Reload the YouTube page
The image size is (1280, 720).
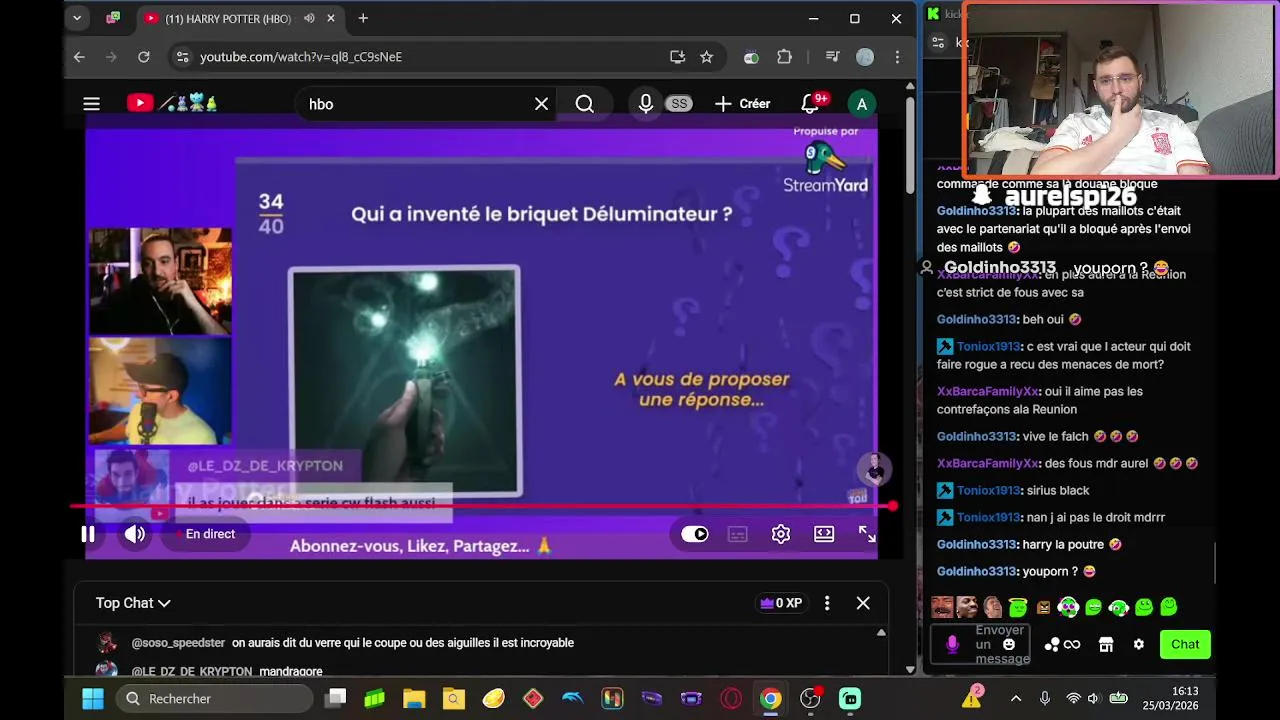(x=143, y=57)
